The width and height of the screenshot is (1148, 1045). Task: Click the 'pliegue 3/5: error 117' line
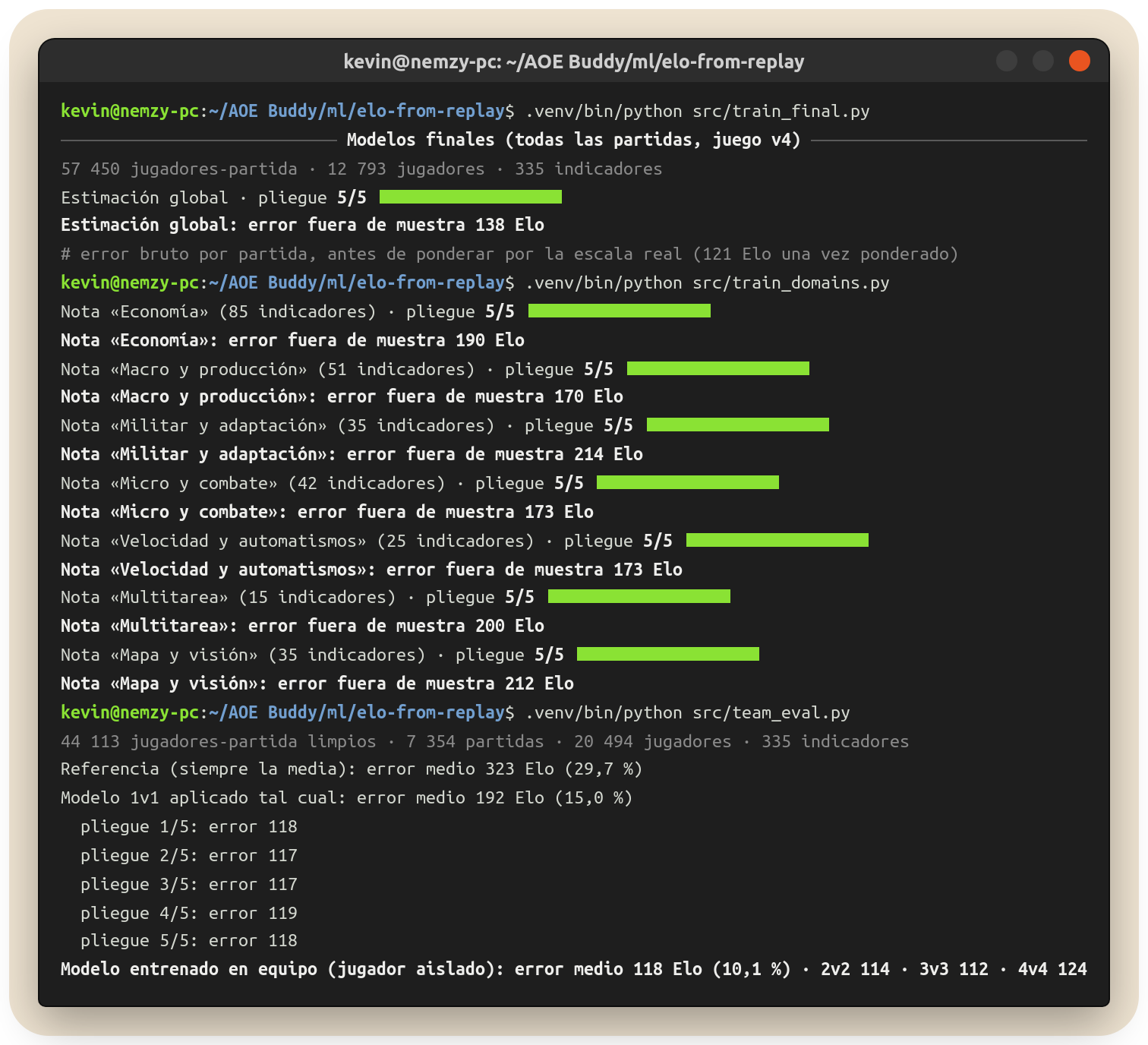189,884
